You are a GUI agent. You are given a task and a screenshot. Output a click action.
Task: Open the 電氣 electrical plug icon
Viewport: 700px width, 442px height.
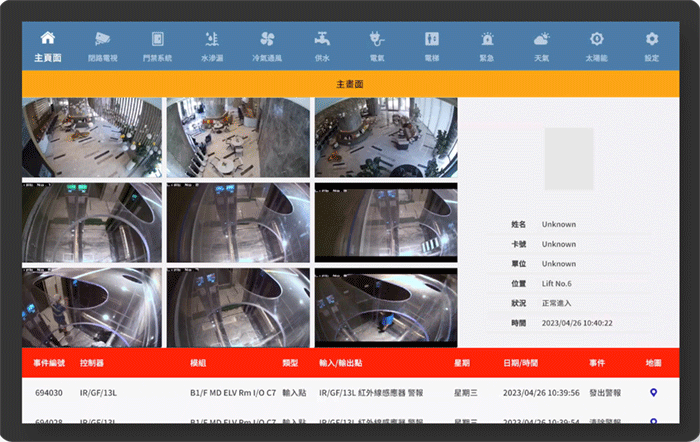[377, 46]
